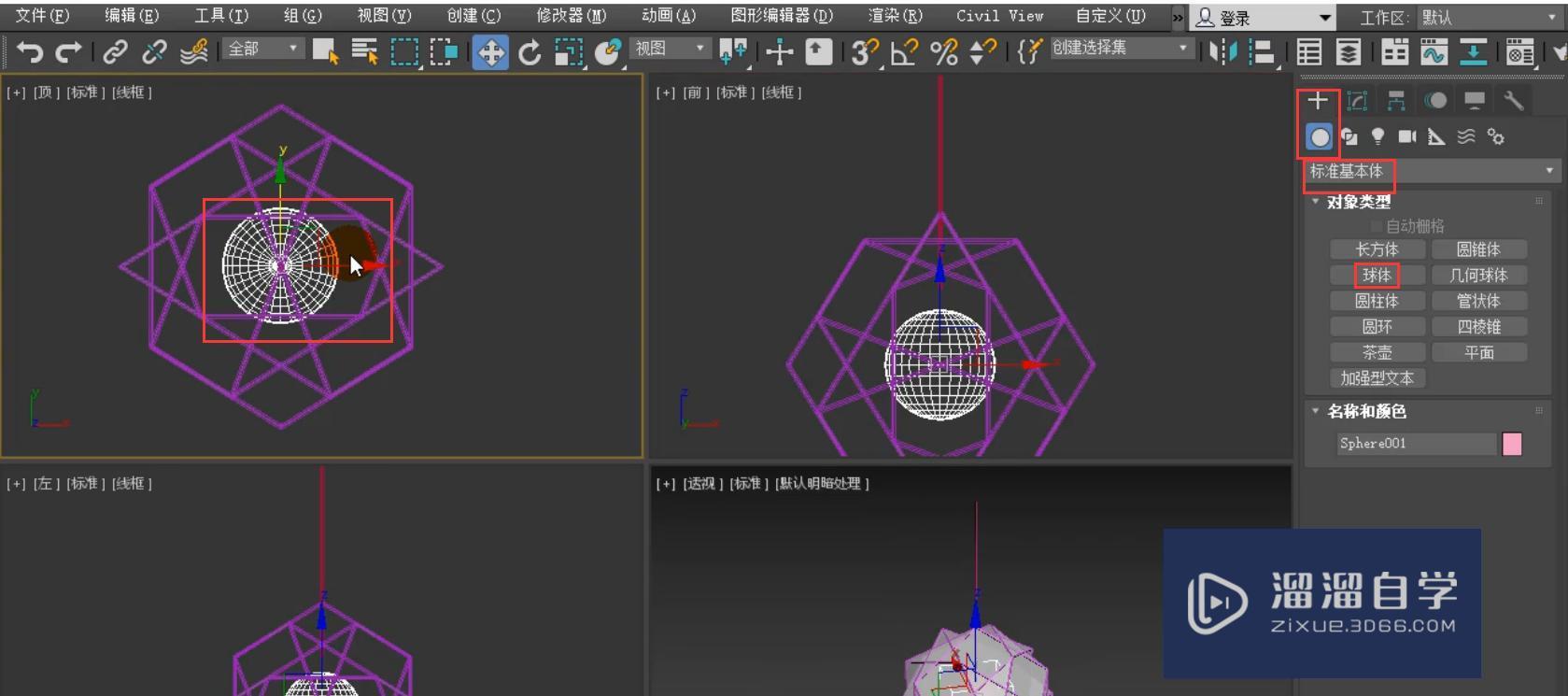1568x696 pixels.
Task: Open the Render Setup dialog
Action: pos(1519,51)
